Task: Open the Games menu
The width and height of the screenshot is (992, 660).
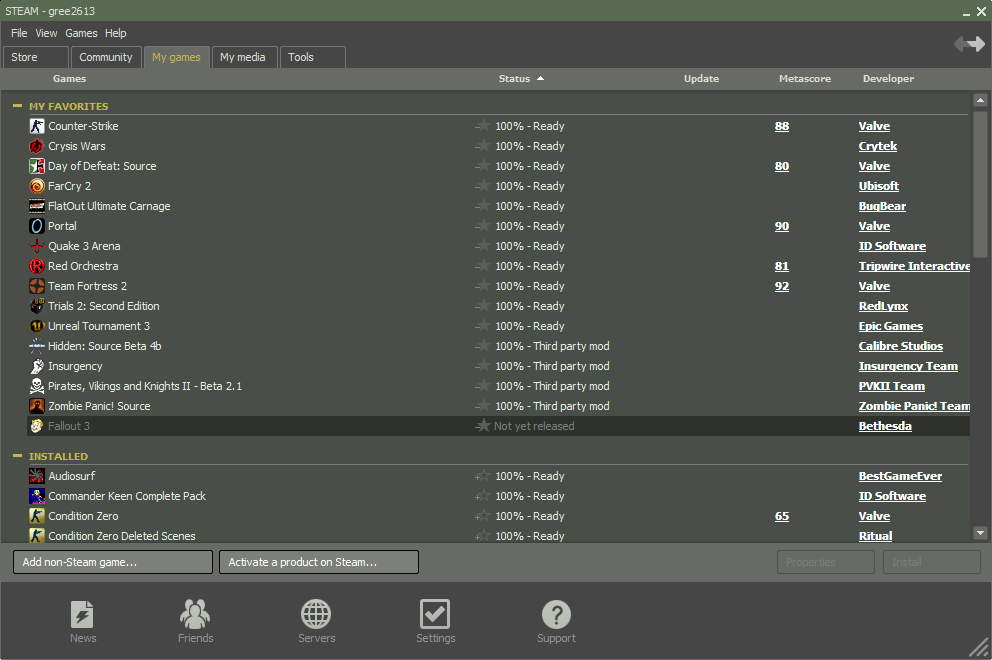Action: coord(81,33)
